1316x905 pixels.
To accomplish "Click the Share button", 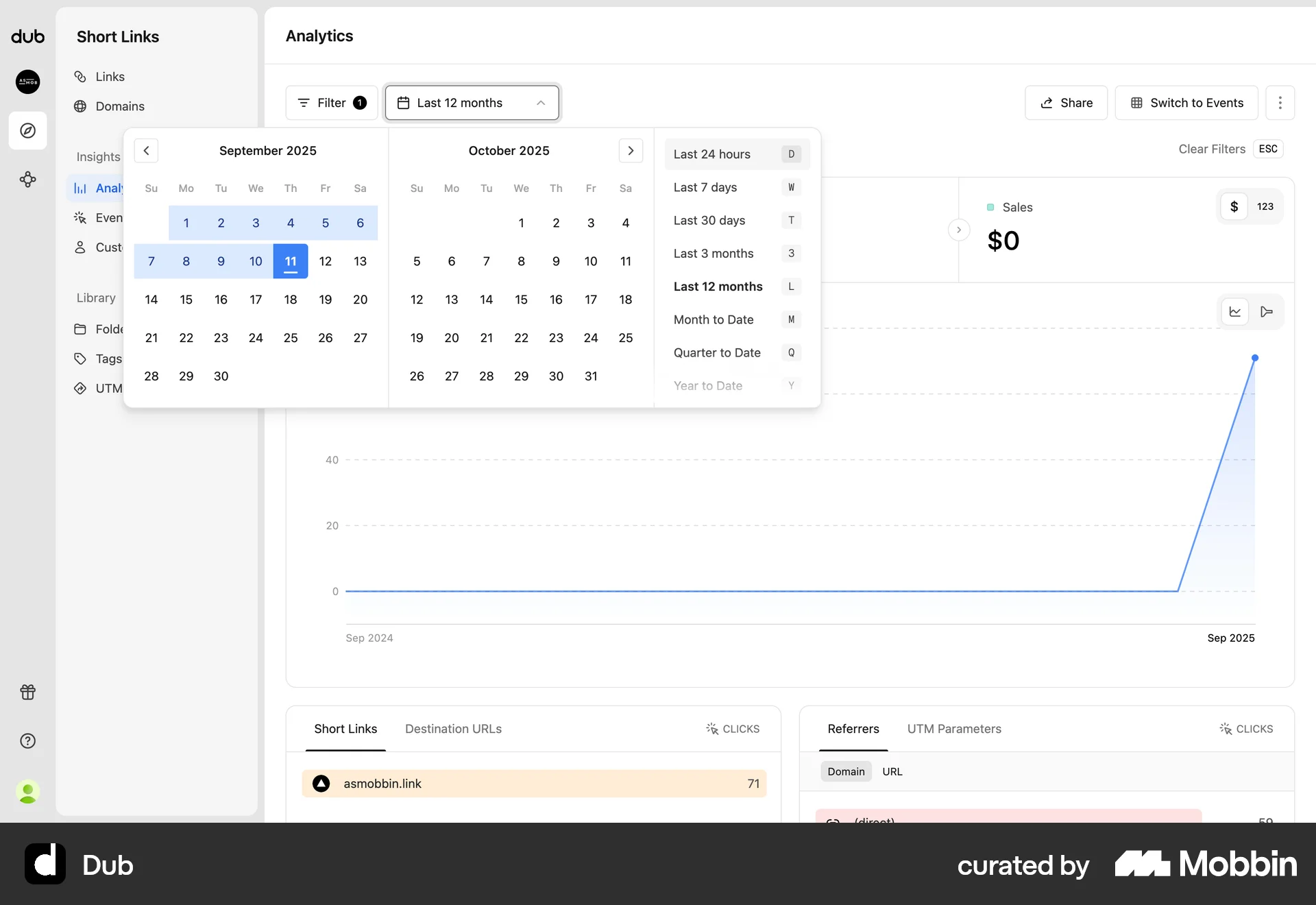I will [x=1067, y=103].
